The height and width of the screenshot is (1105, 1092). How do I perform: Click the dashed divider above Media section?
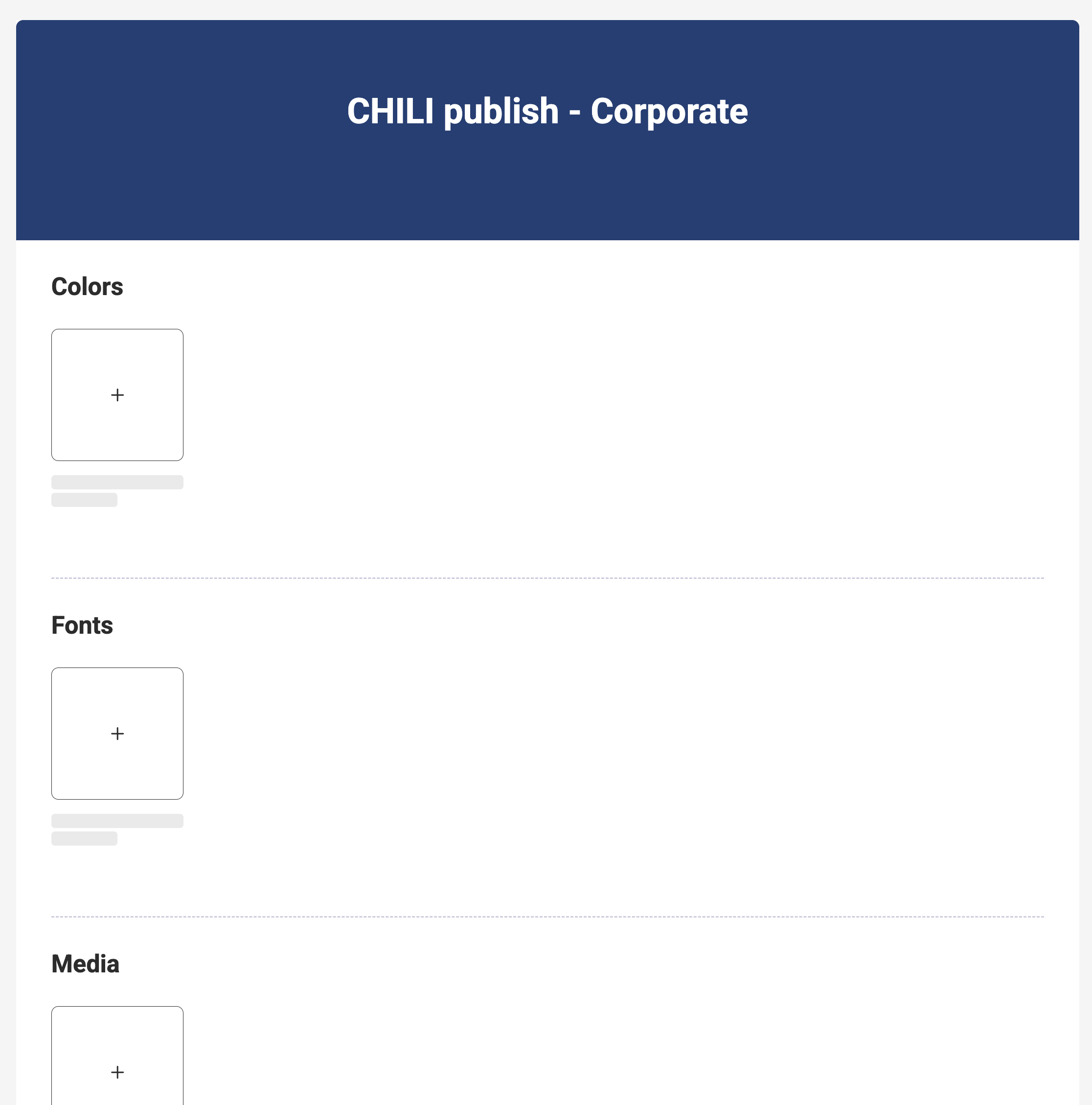[547, 917]
